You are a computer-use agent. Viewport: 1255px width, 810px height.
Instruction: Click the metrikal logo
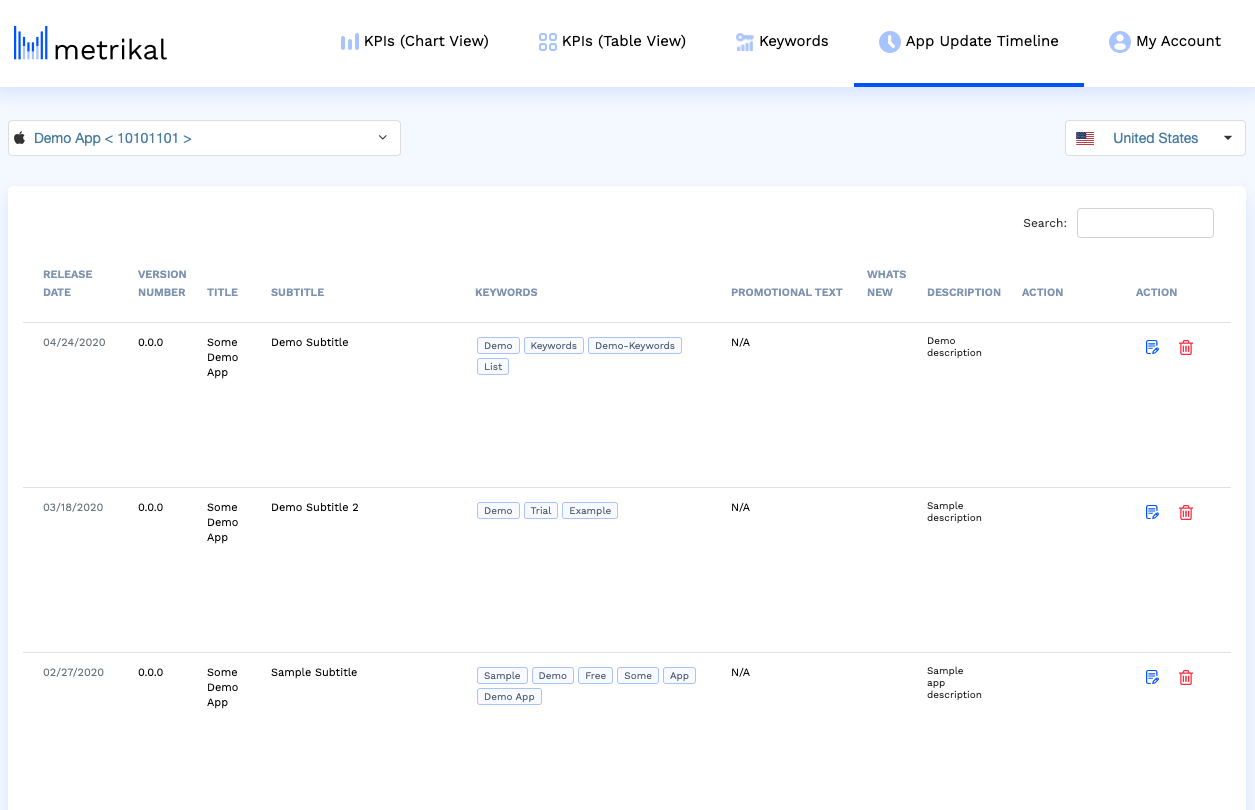(90, 43)
